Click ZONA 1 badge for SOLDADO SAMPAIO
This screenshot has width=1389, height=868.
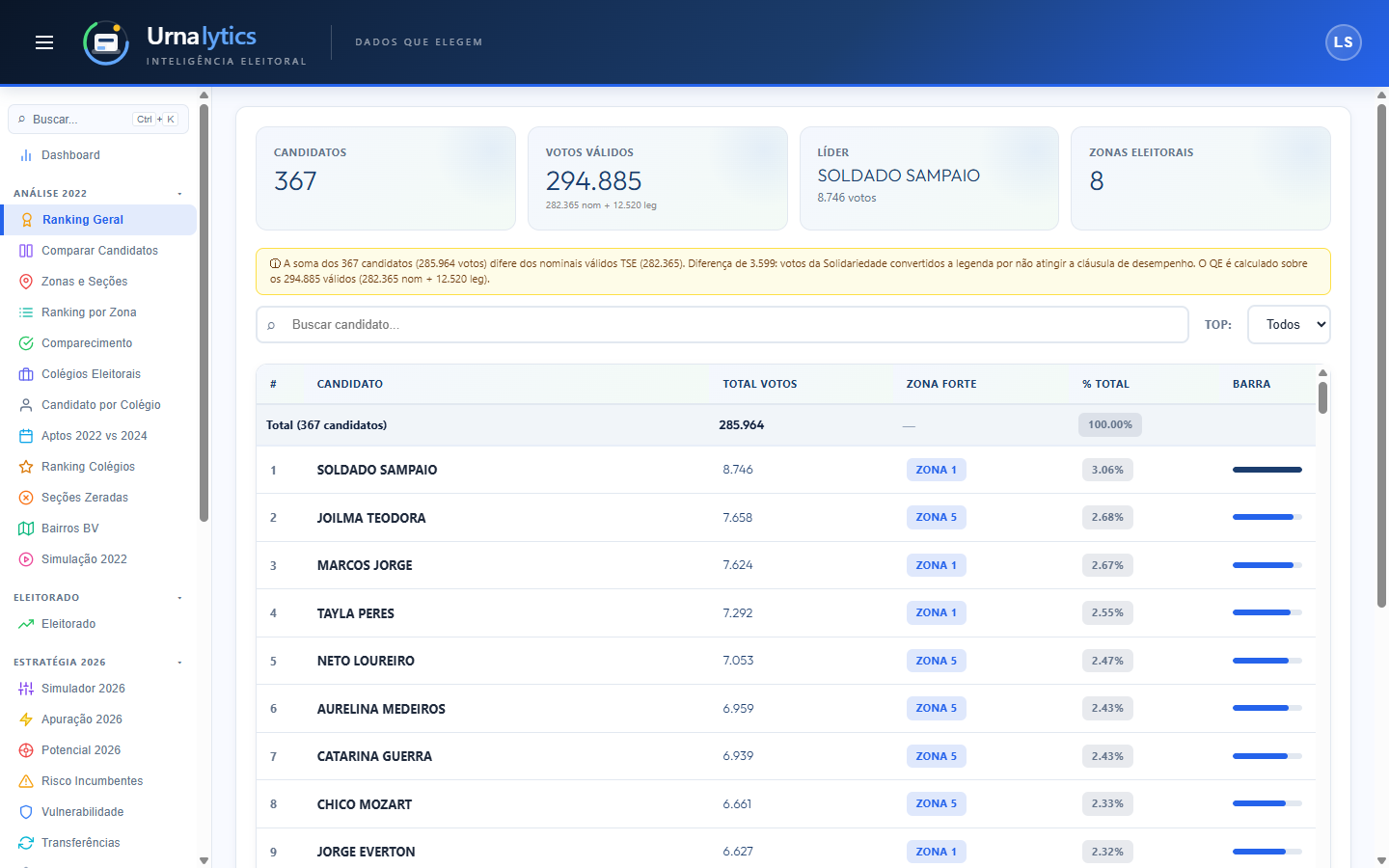click(936, 470)
